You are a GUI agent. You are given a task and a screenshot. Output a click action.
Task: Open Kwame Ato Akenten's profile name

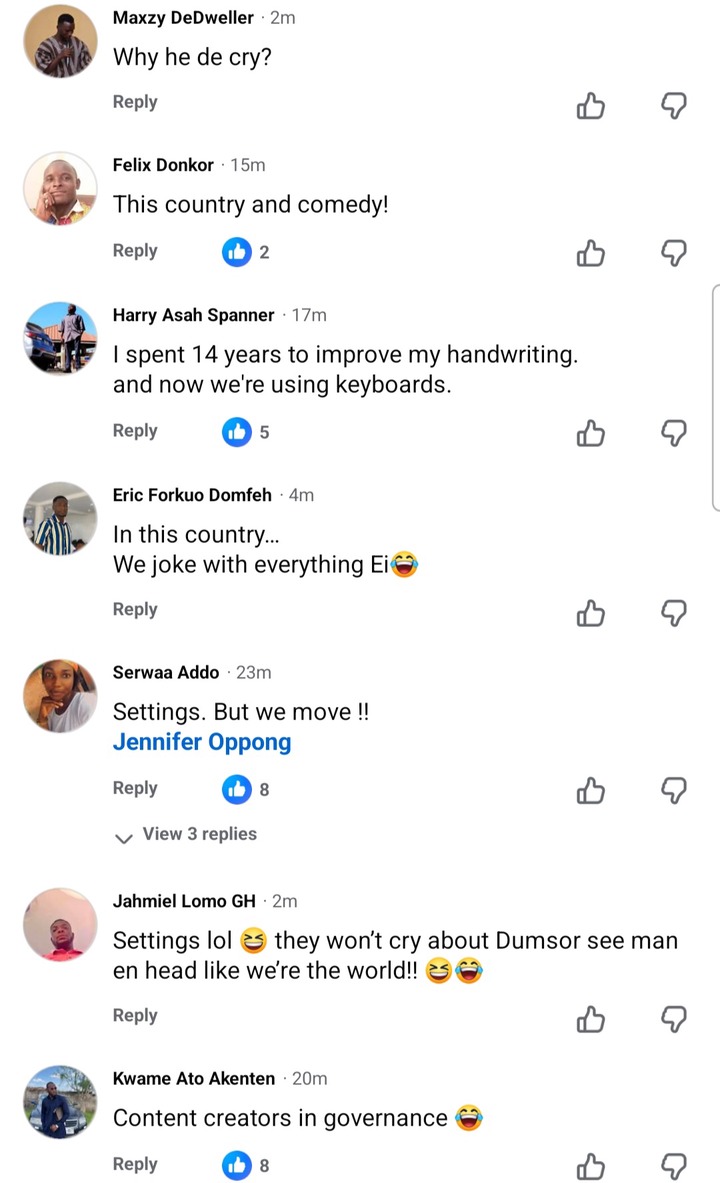tap(194, 1078)
